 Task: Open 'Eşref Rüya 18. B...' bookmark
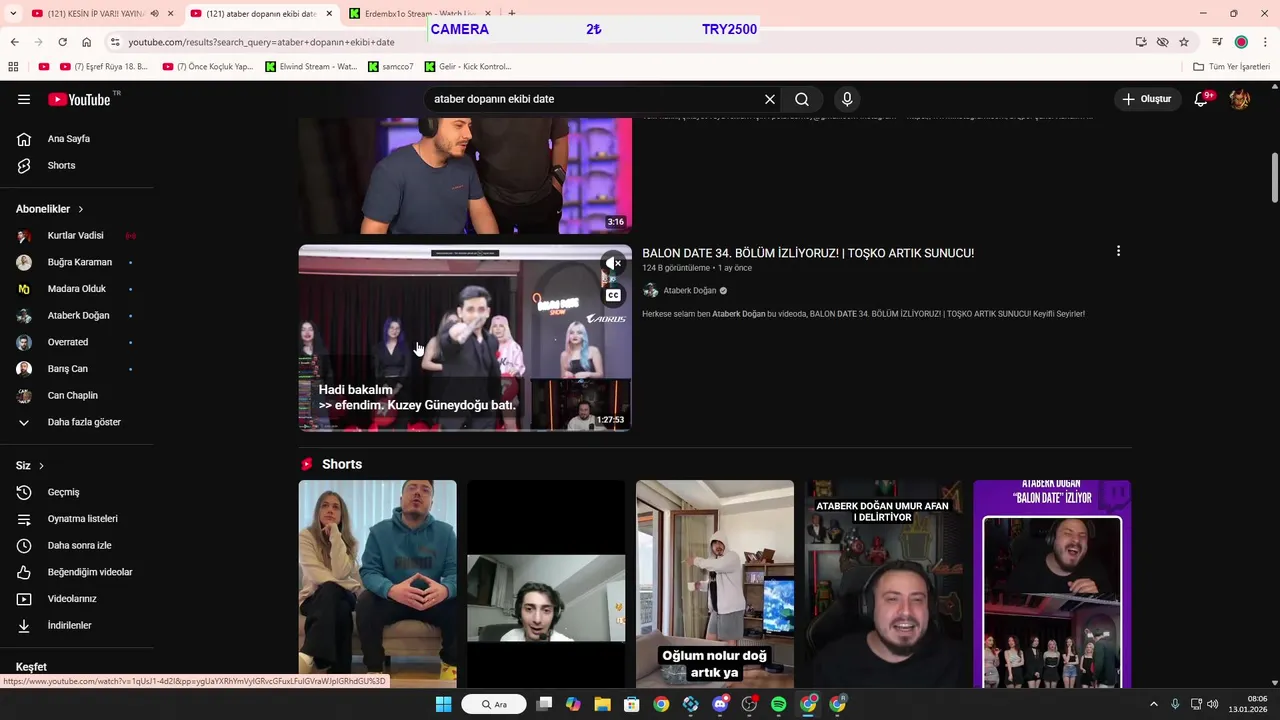[104, 67]
